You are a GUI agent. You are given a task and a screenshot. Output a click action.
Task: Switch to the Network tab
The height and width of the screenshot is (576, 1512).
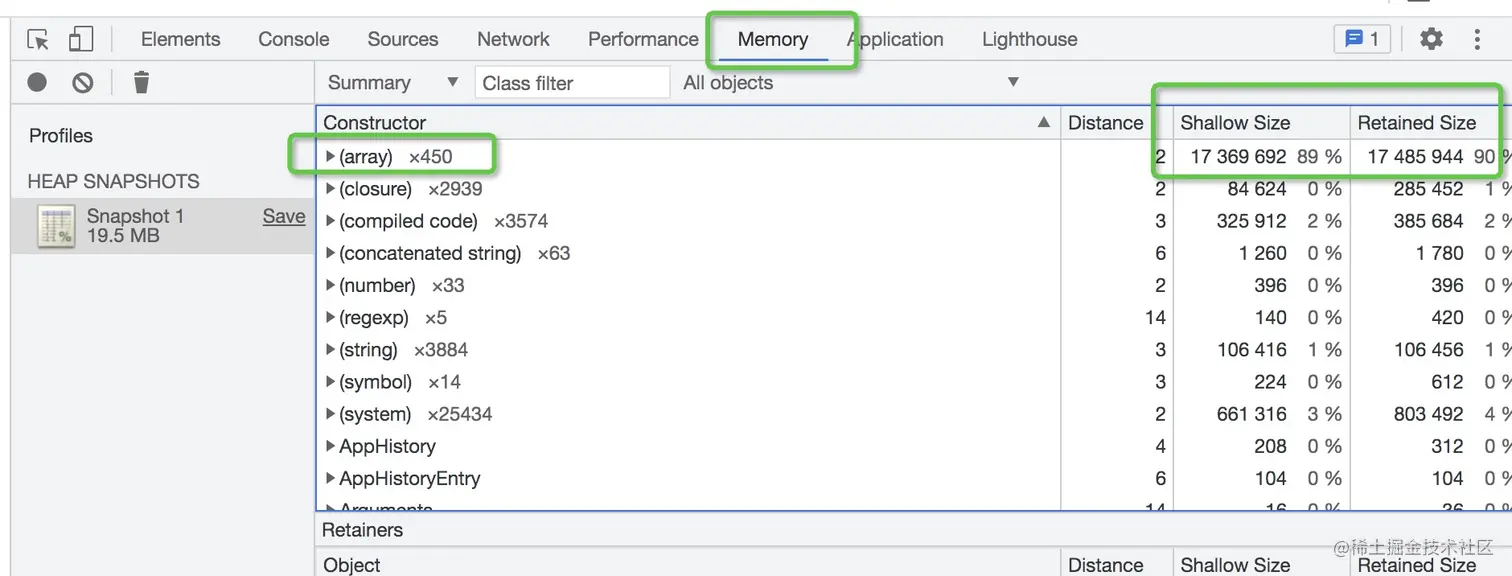point(513,39)
